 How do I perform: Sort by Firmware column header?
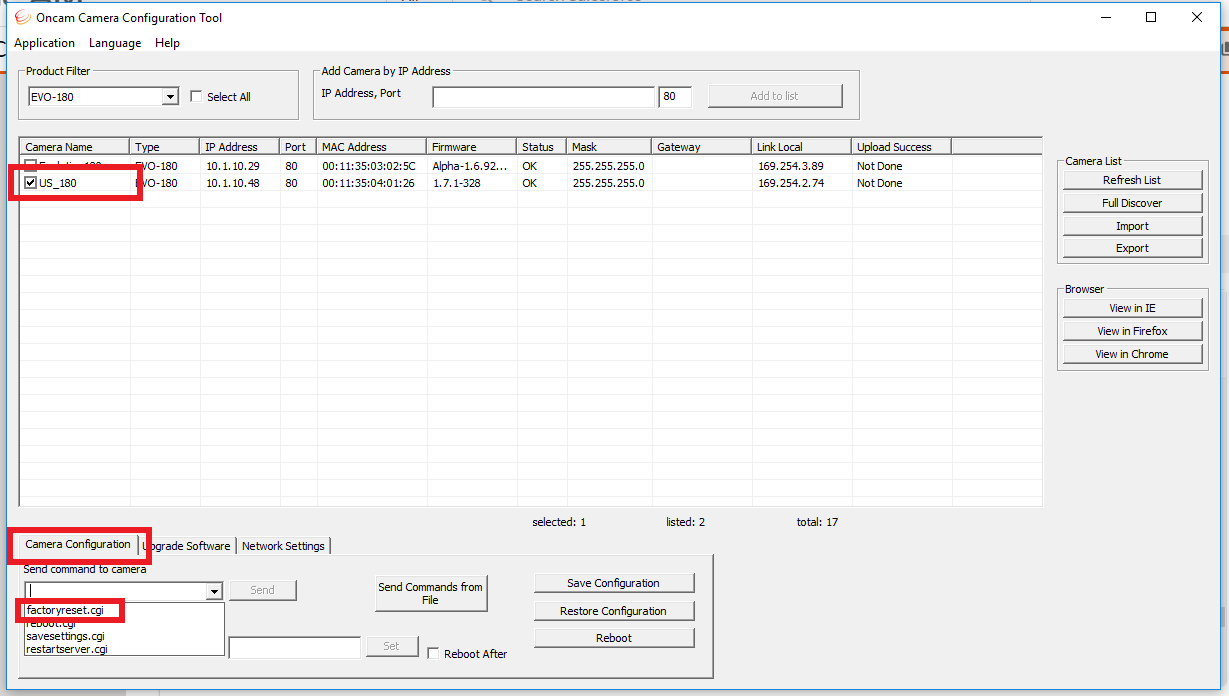471,147
